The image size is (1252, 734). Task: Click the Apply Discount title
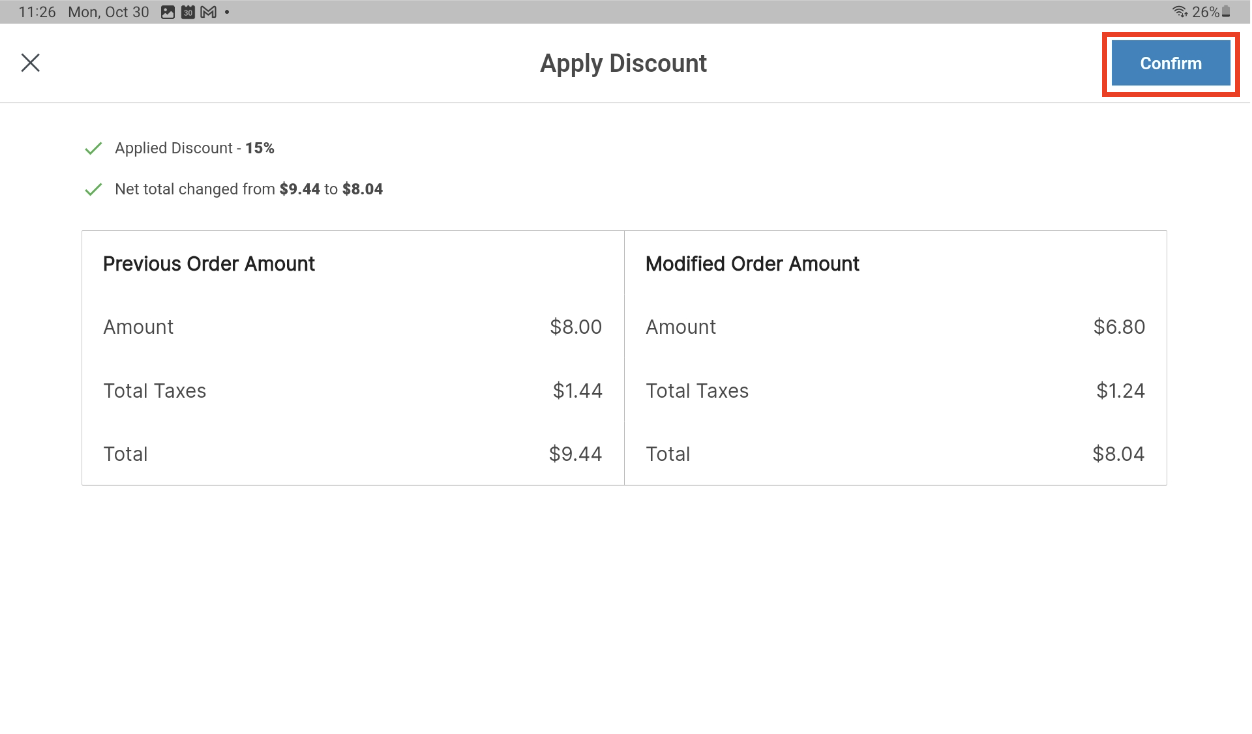(x=623, y=63)
